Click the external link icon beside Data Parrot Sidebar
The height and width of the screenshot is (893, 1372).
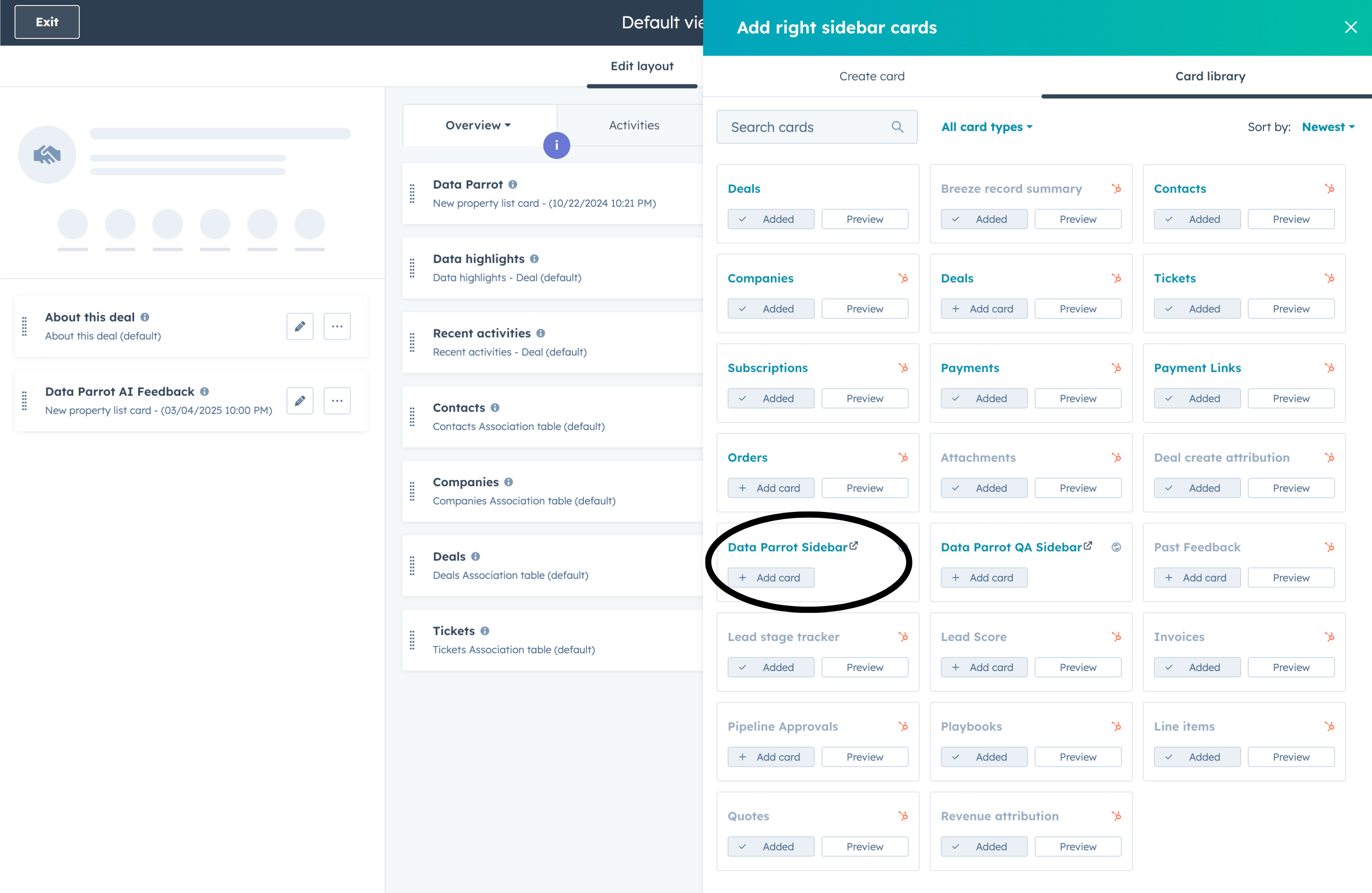pyautogui.click(x=854, y=545)
